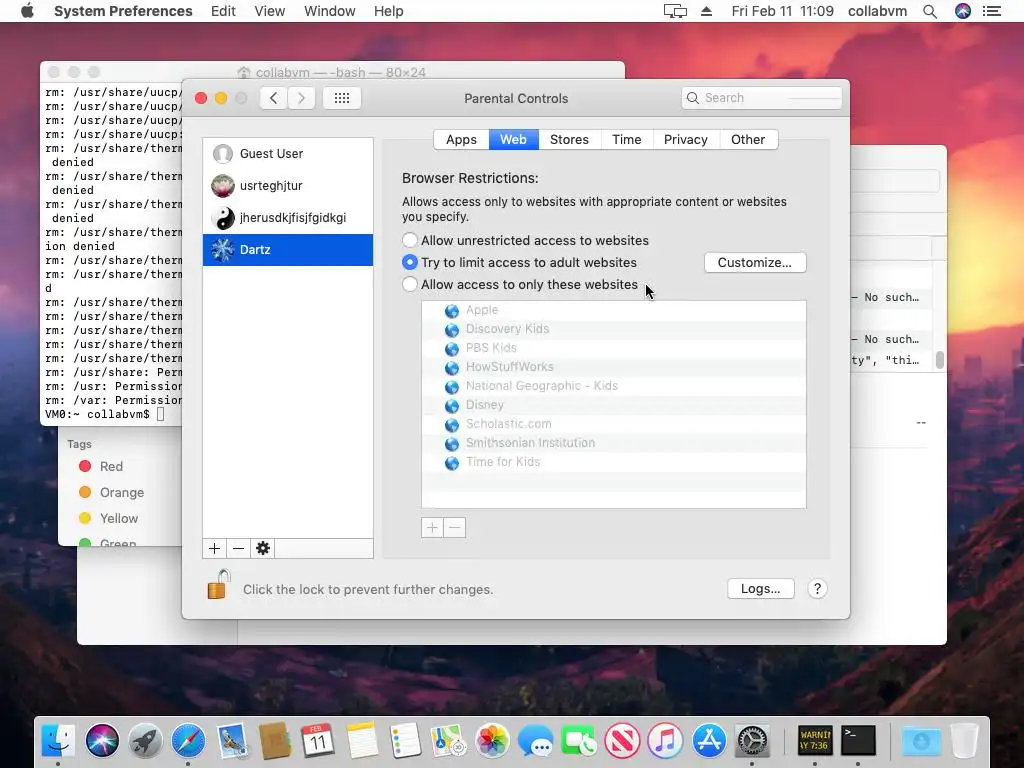Select Allow unrestricted access to websites
Viewport: 1024px width, 768px height.
click(x=409, y=240)
